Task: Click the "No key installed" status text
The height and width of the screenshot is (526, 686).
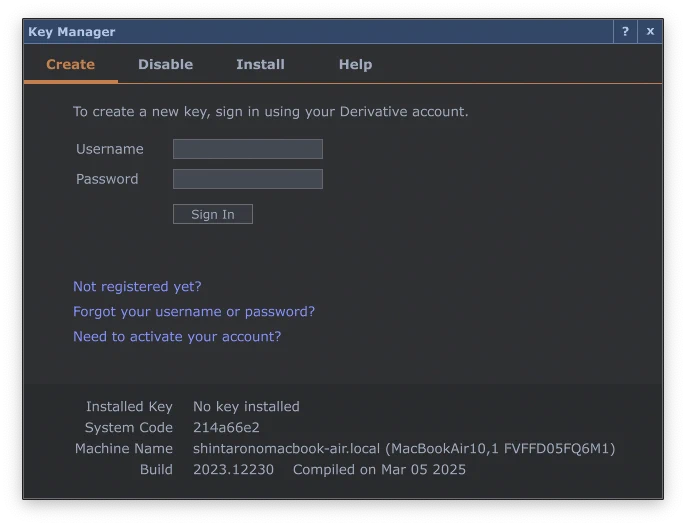Action: point(246,406)
